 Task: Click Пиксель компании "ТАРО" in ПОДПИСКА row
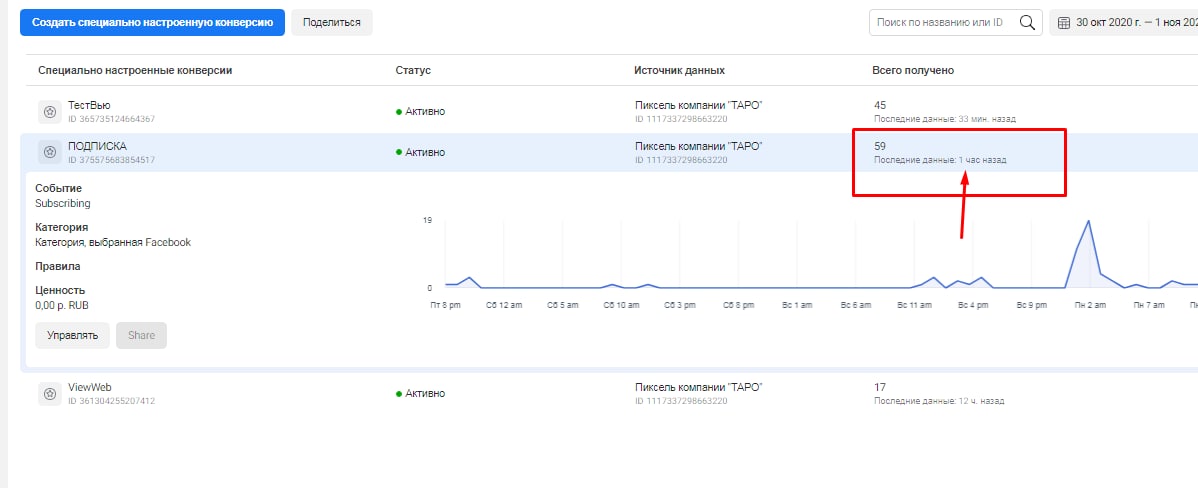[698, 146]
